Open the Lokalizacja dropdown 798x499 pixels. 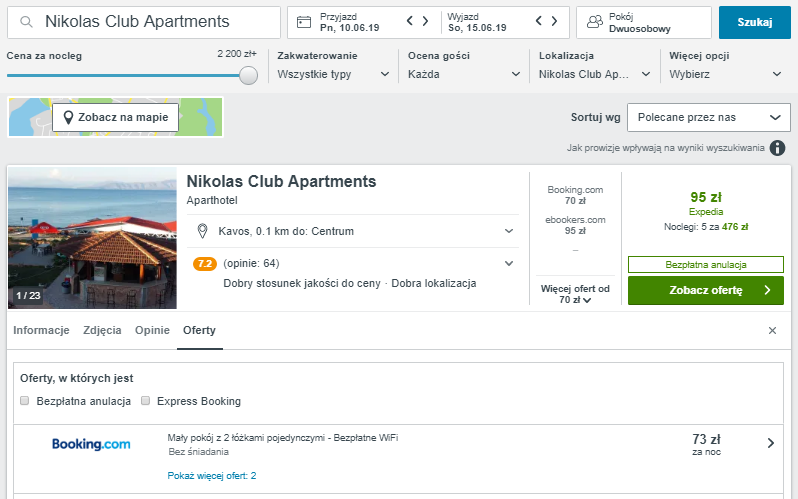[594, 74]
